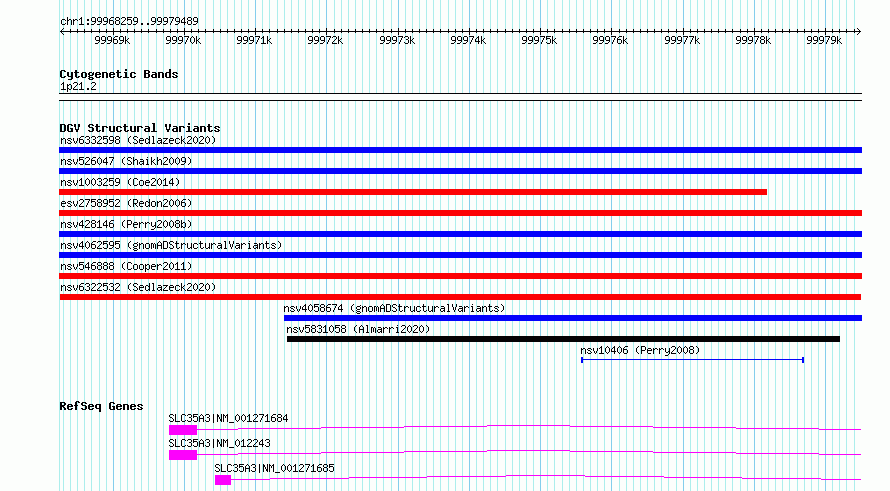
Task: Click the 99970k ruler position
Action: (x=183, y=41)
